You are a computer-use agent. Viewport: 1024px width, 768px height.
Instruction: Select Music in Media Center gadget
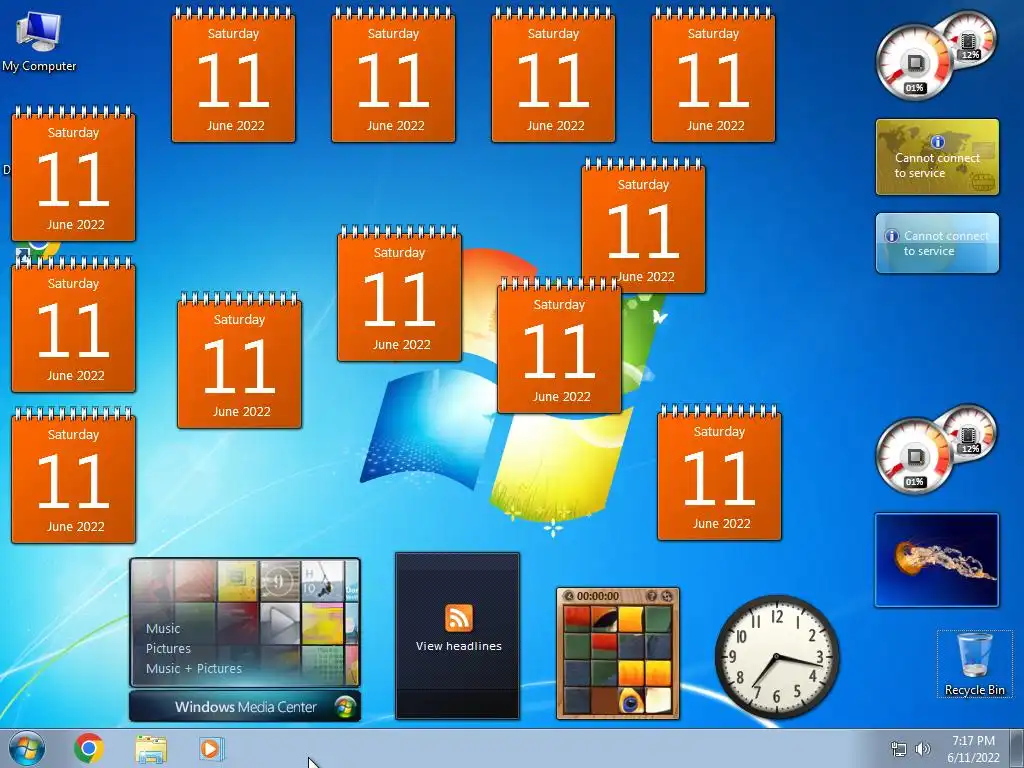(163, 628)
